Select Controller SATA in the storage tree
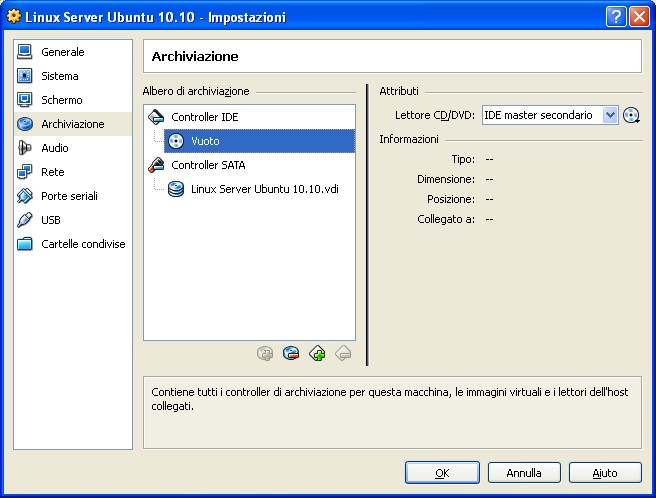Screen dimensions: 656x498 point(207,165)
